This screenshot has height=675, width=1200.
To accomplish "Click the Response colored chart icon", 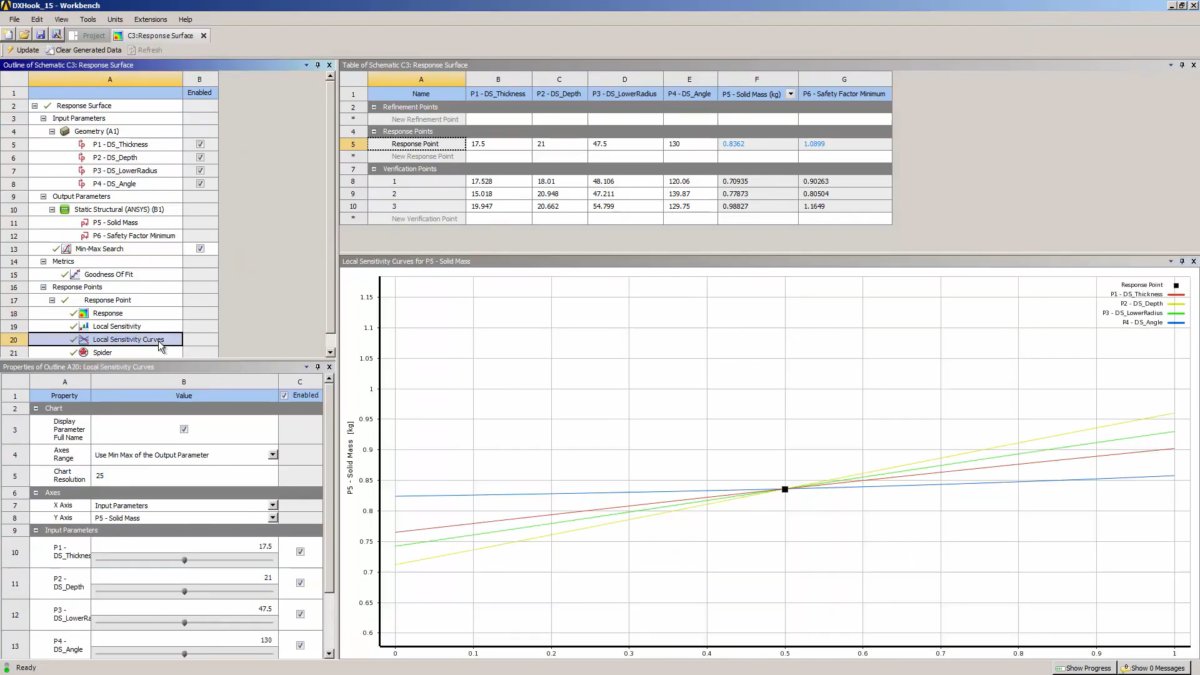I will coord(84,314).
